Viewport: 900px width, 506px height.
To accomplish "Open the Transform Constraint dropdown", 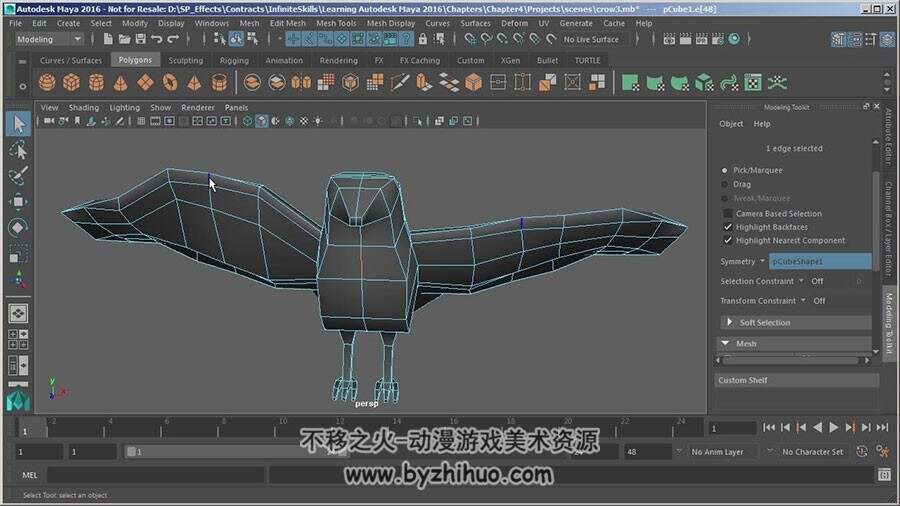I will pyautogui.click(x=803, y=301).
